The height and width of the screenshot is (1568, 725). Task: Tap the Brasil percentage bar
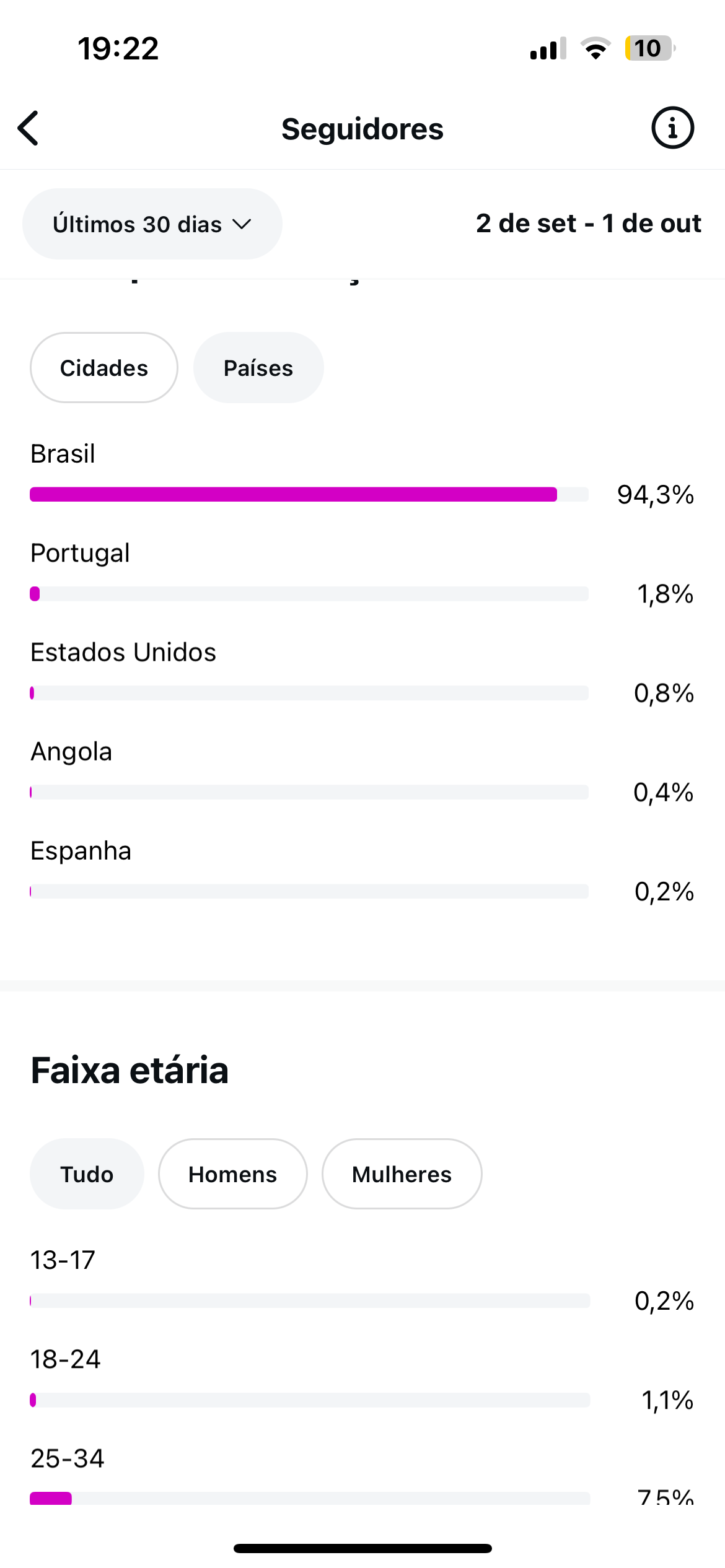tap(309, 494)
